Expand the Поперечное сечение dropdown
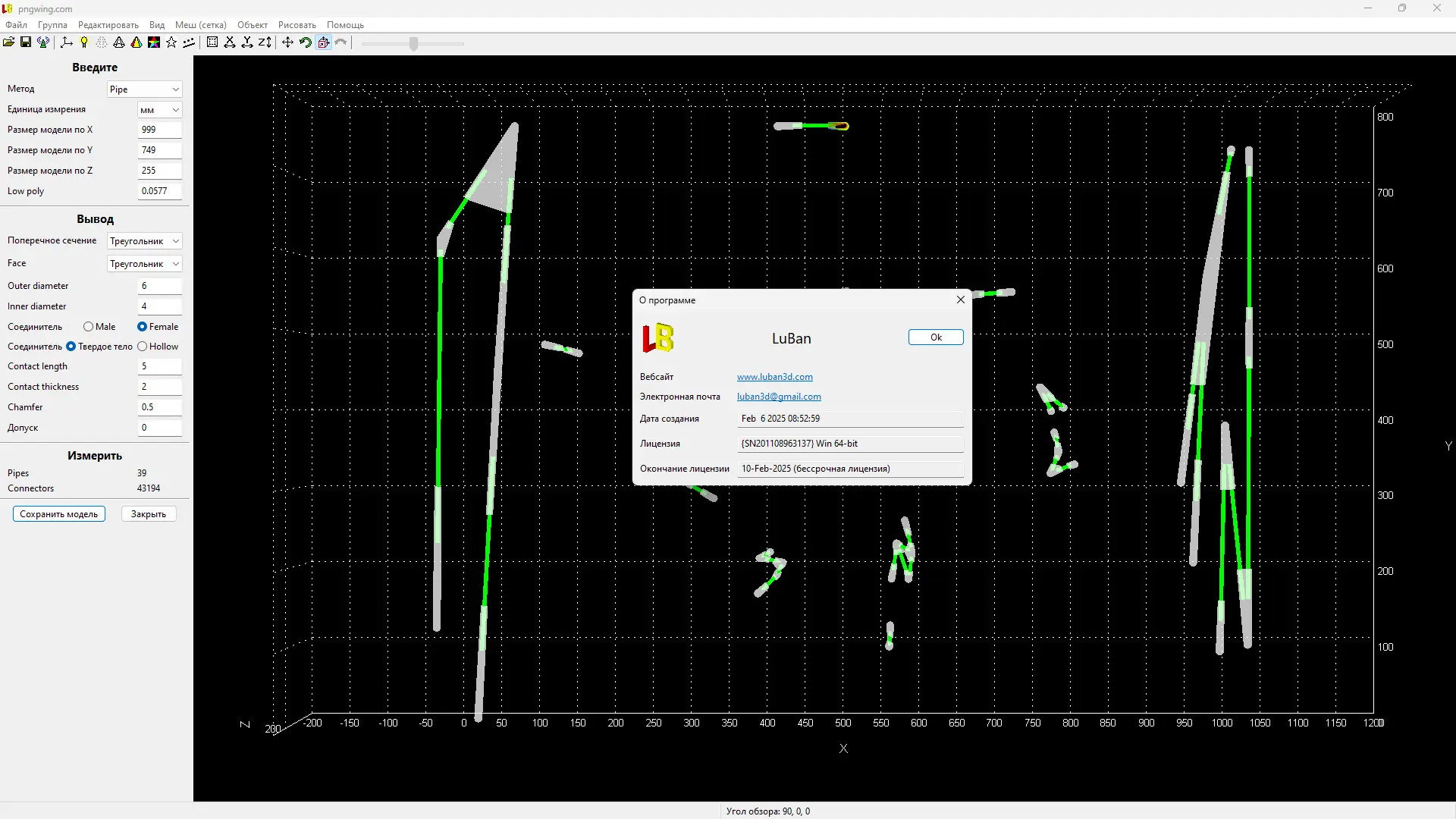The height and width of the screenshot is (819, 1456). tap(144, 241)
